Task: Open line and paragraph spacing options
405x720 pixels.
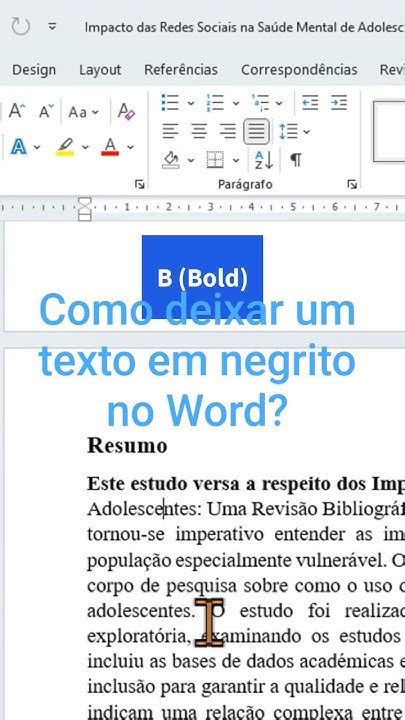Action: pos(294,132)
